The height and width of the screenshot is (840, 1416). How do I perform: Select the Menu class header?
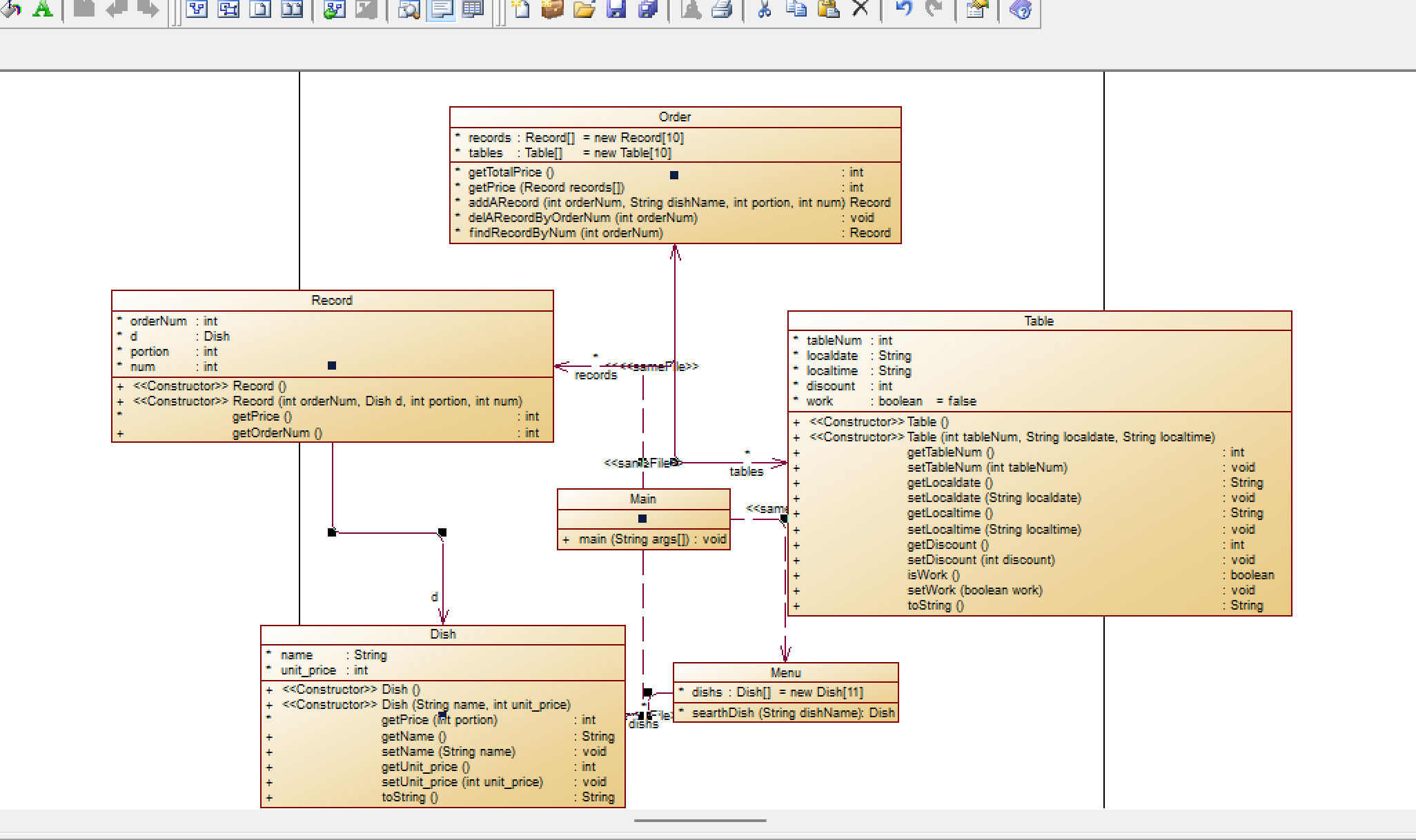coord(785,672)
